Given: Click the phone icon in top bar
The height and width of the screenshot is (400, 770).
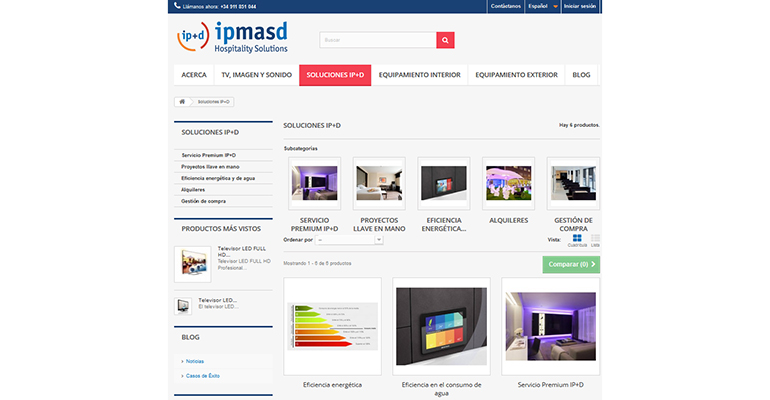Looking at the screenshot, I should 177,6.
